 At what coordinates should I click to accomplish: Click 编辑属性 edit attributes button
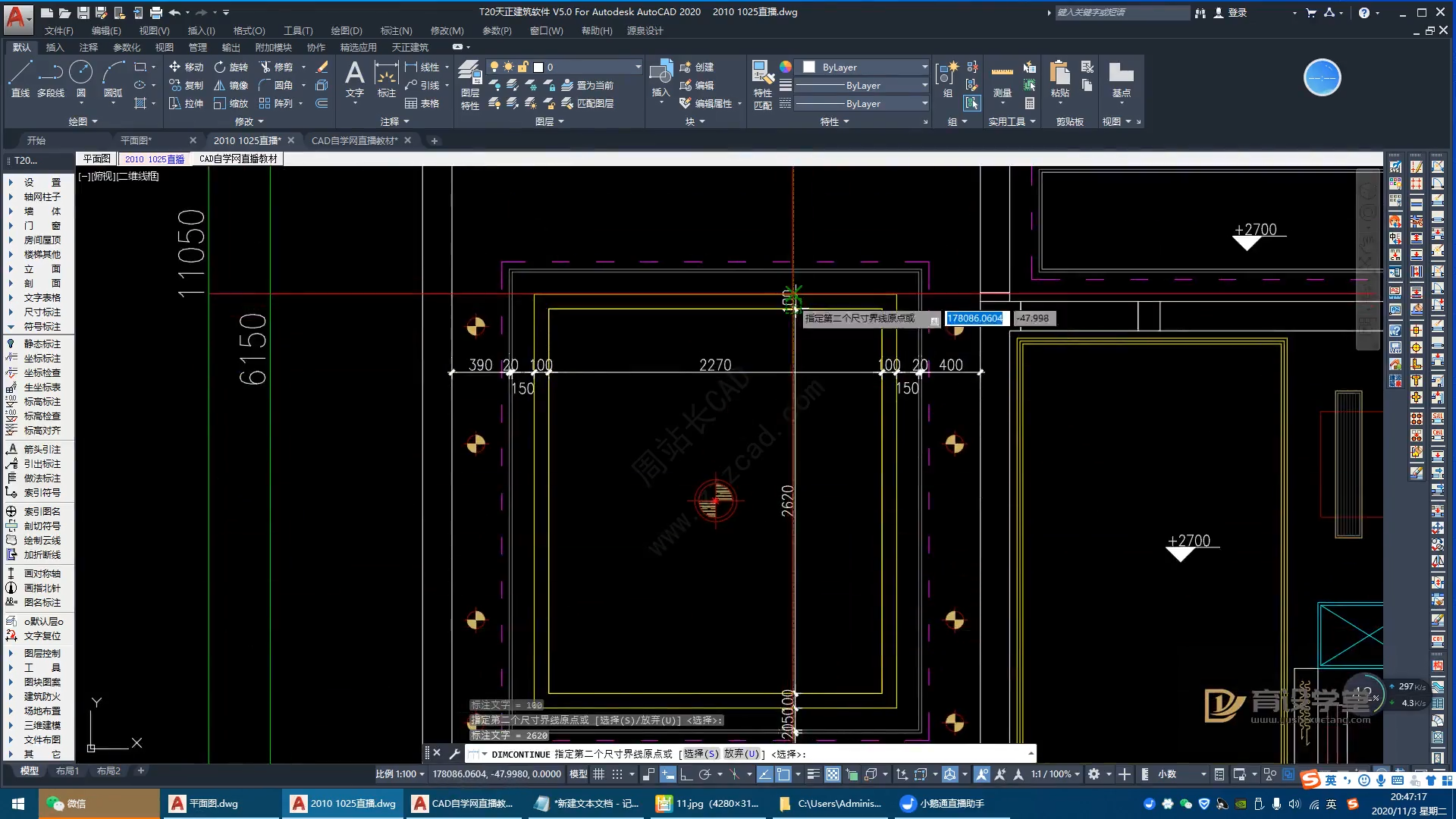click(x=705, y=103)
